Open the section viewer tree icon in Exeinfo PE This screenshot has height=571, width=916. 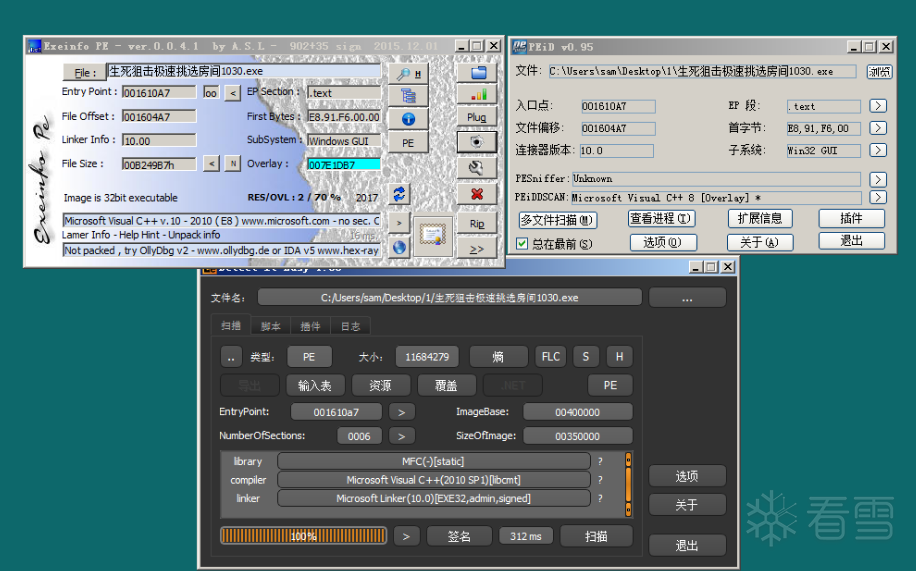pyautogui.click(x=408, y=96)
